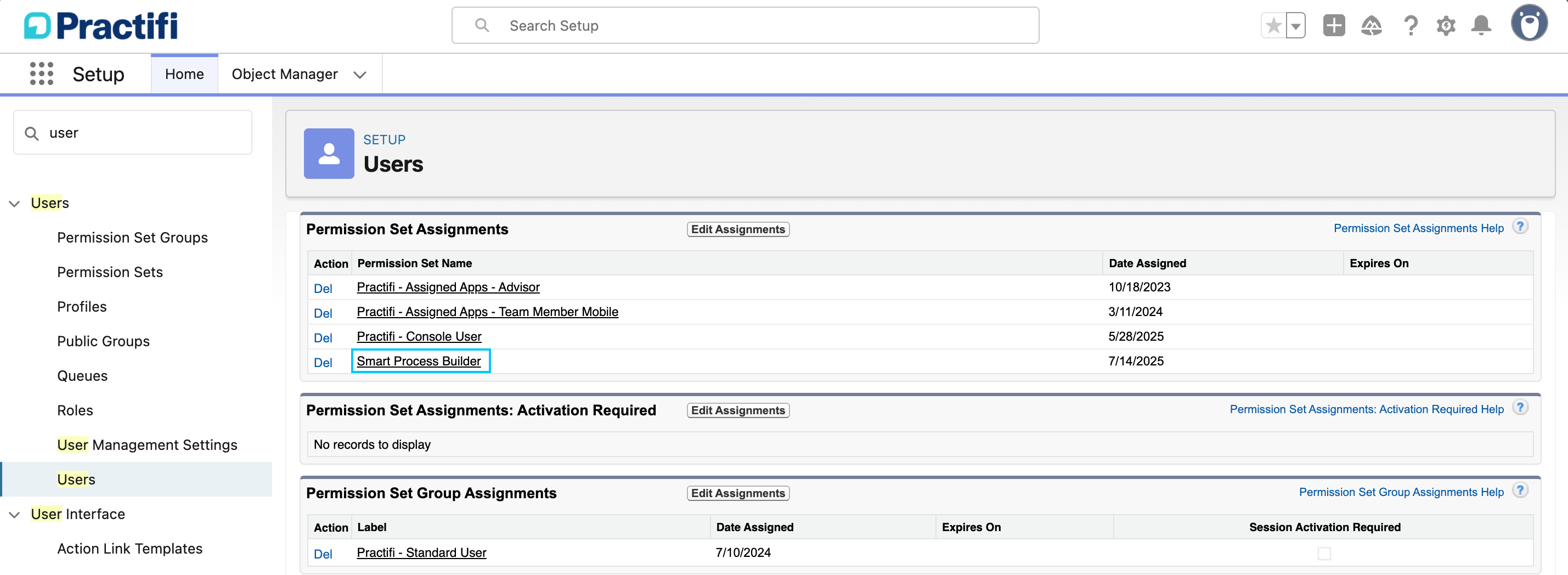1568x575 pixels.
Task: Delete the Console User assignment
Action: (x=323, y=337)
